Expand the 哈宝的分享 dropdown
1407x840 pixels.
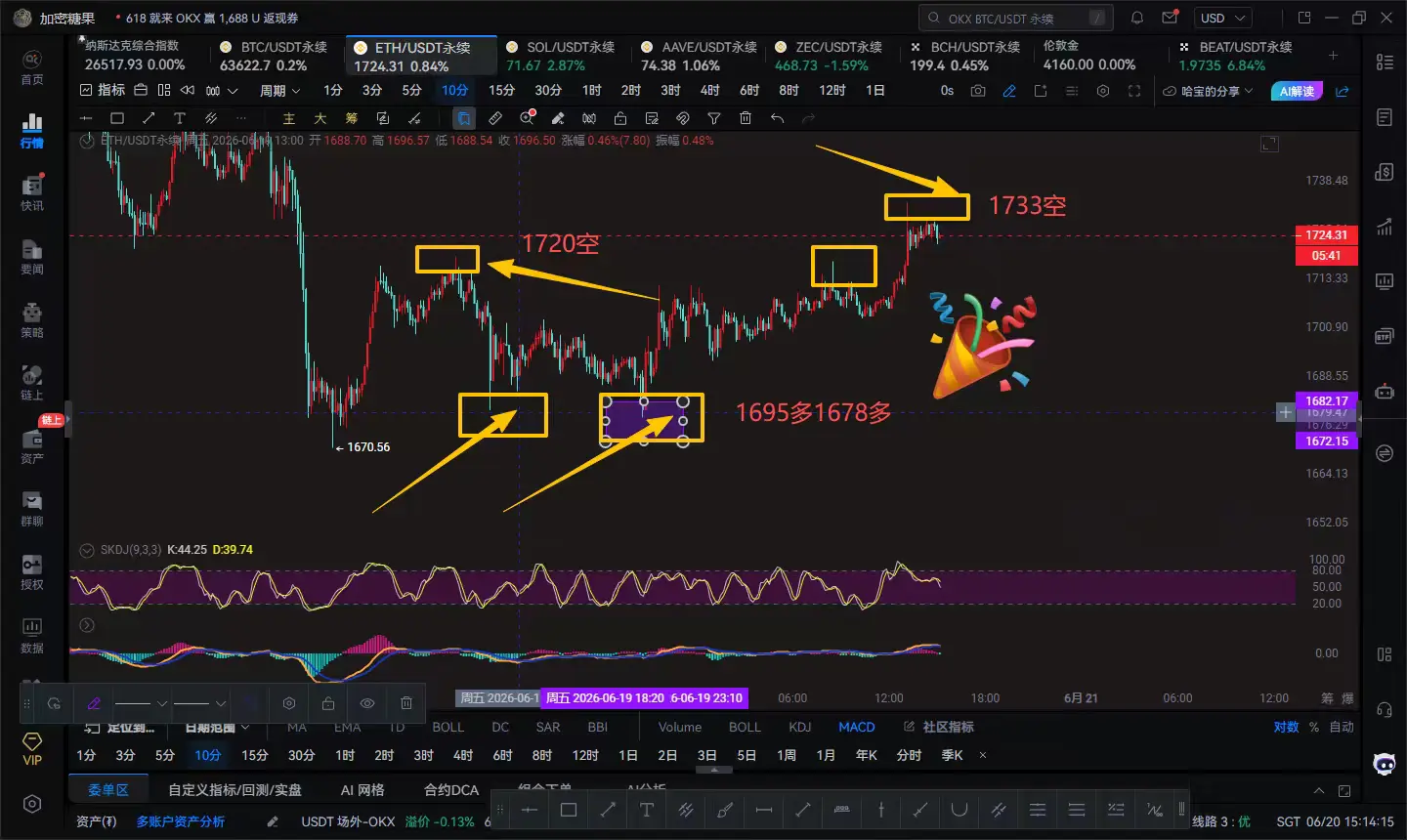(1208, 91)
